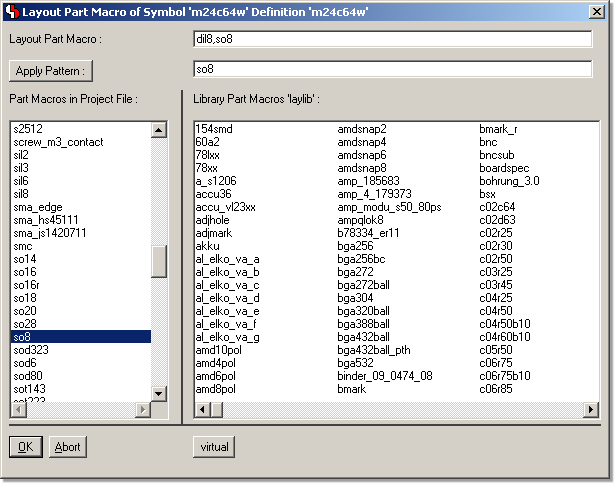Select al_elko_va_g in the library list

click(227, 337)
